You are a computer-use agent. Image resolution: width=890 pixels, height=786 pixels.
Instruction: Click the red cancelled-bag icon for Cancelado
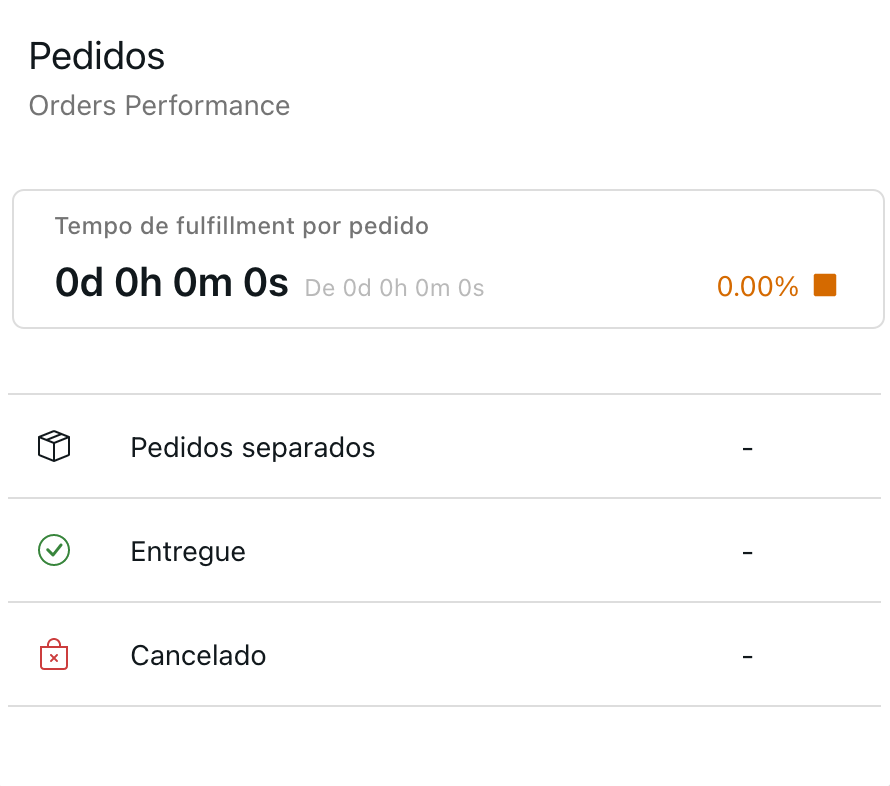pyautogui.click(x=53, y=655)
